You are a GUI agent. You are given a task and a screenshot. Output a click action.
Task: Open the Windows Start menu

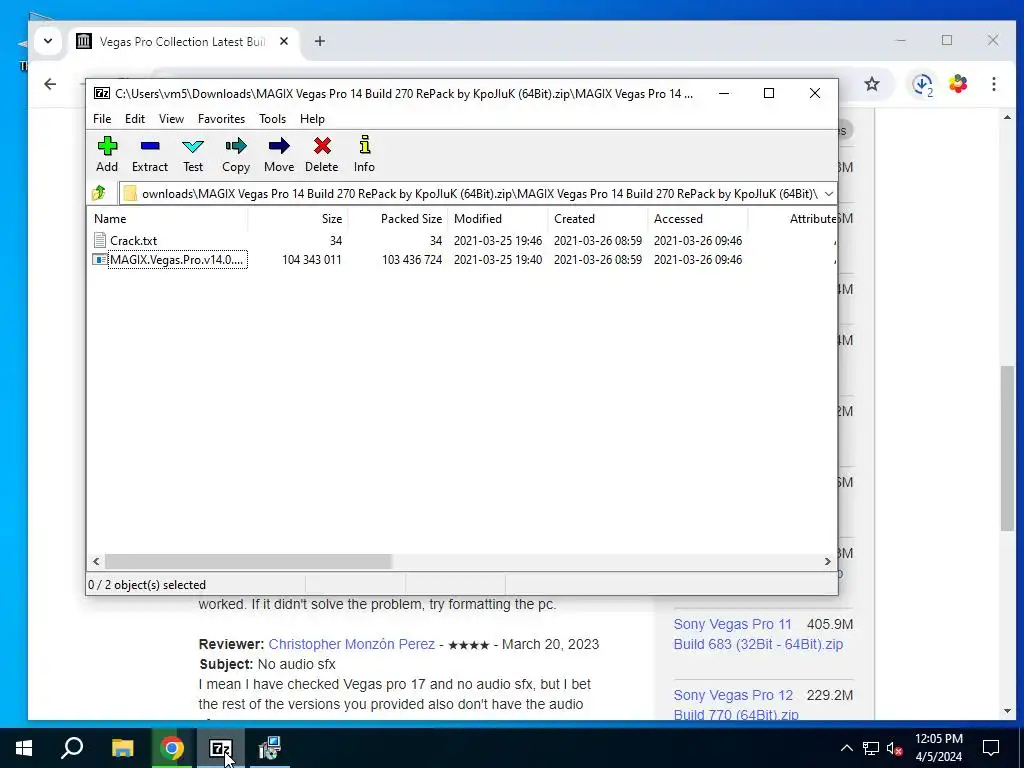24,748
